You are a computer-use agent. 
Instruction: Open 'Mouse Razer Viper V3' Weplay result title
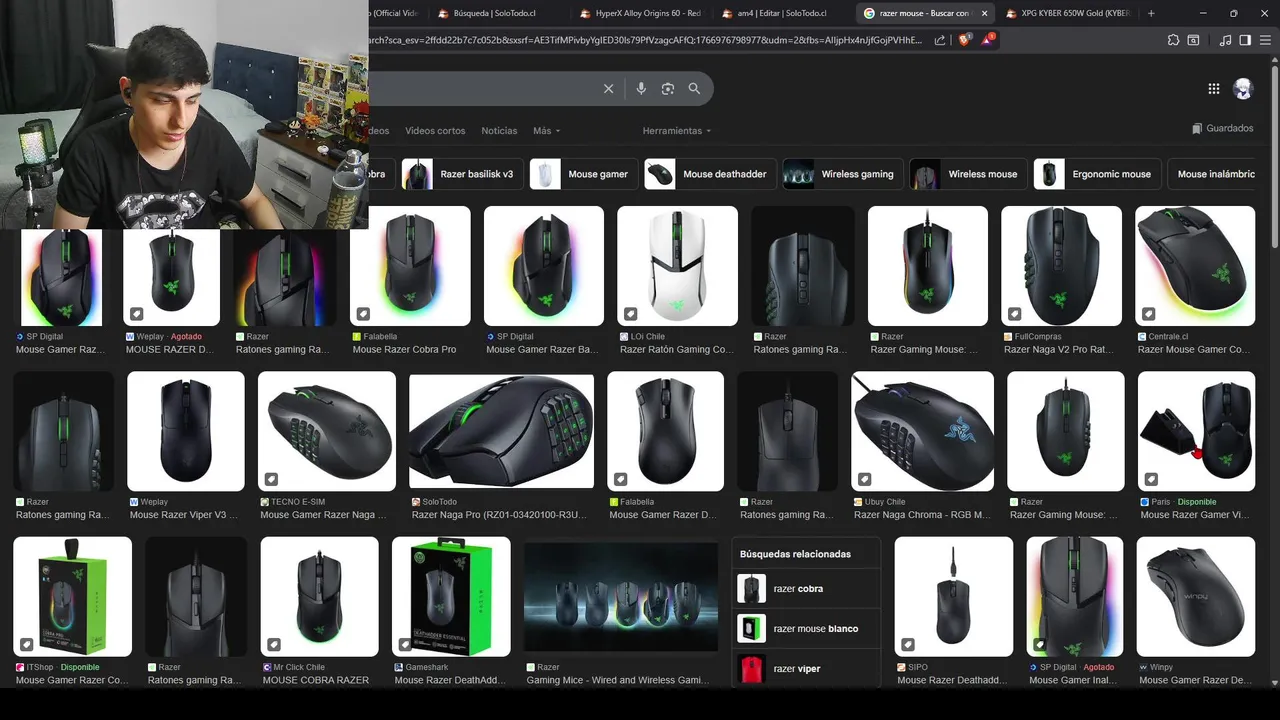pos(184,515)
